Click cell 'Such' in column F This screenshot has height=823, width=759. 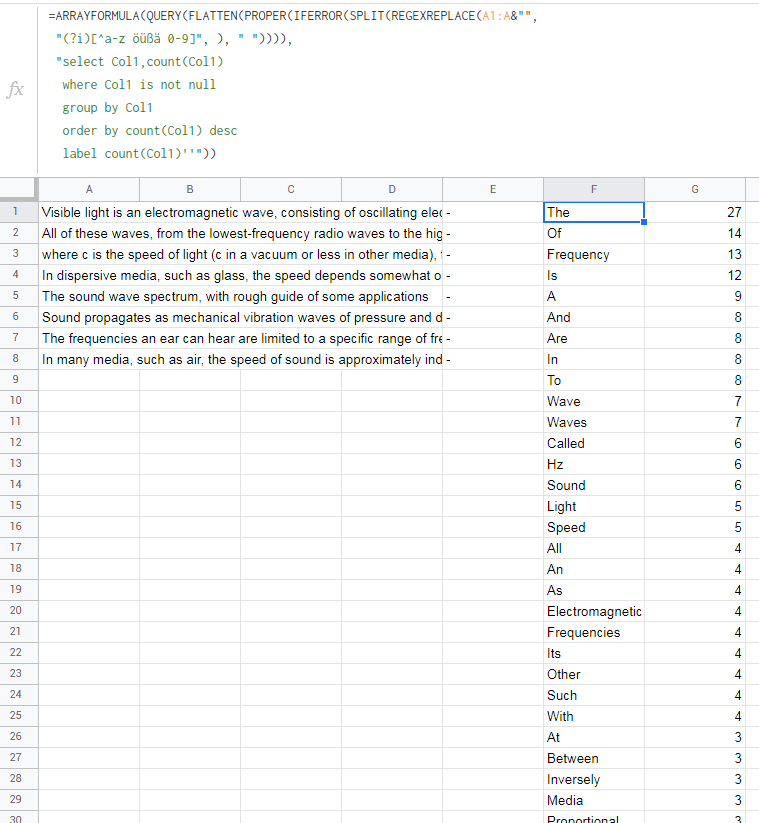coord(594,695)
